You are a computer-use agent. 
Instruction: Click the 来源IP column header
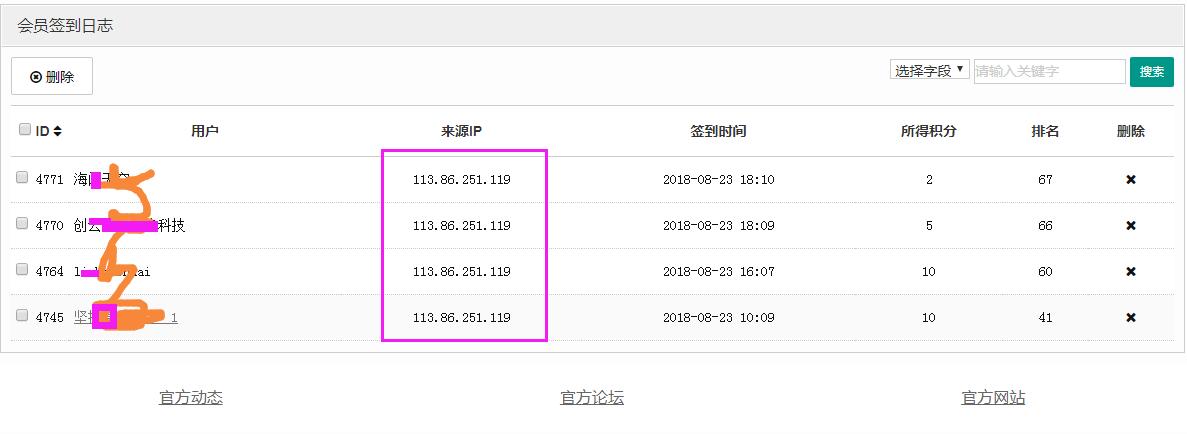462,131
